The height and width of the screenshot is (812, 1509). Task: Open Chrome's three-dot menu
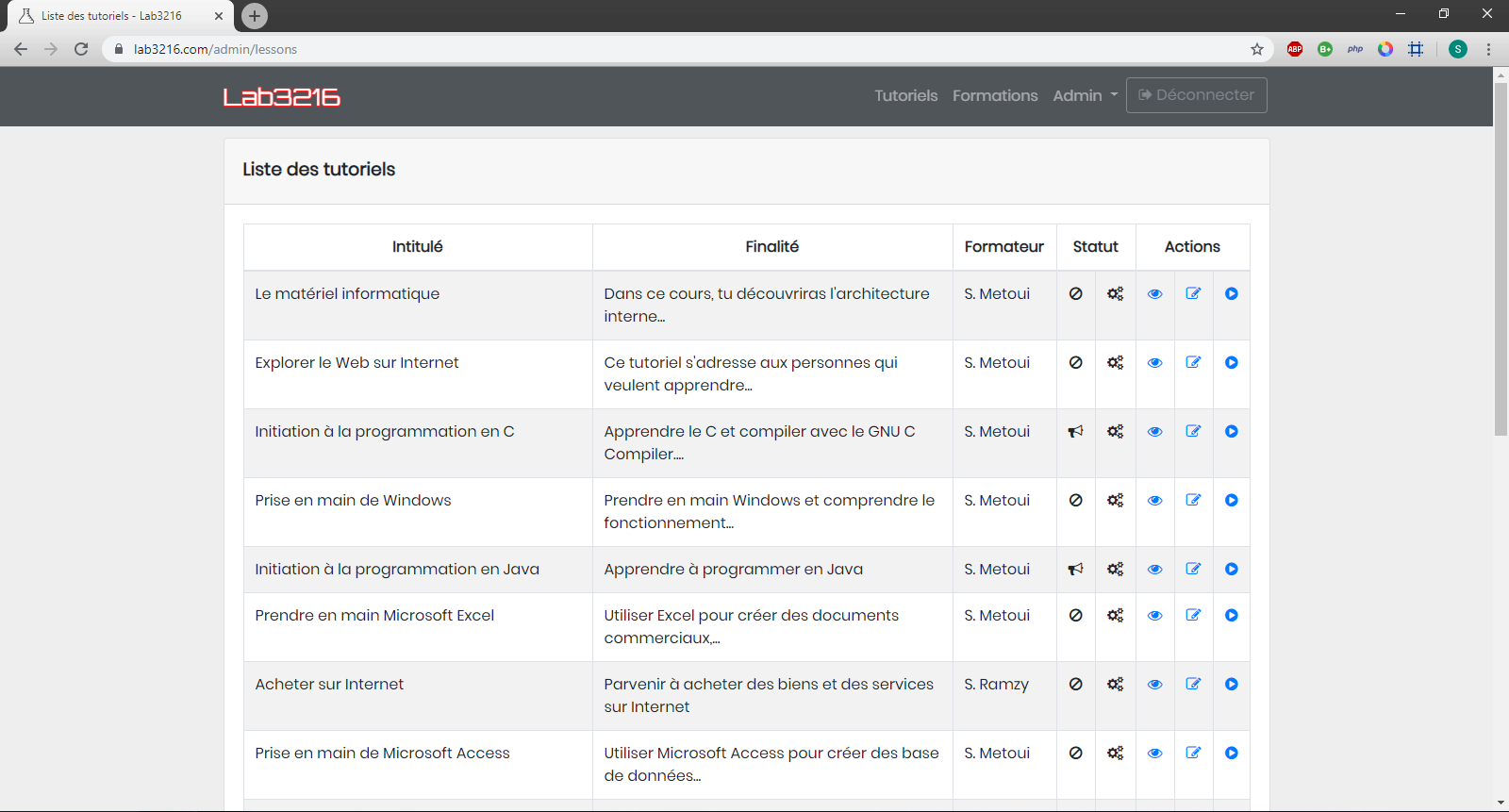pyautogui.click(x=1488, y=49)
